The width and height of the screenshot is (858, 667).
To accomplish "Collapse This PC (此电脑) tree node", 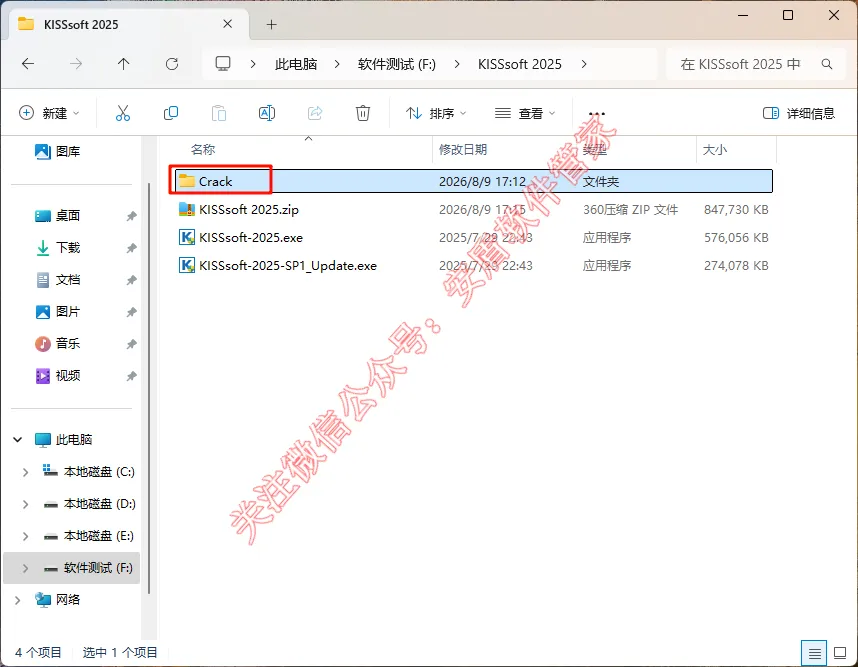I will pyautogui.click(x=18, y=439).
